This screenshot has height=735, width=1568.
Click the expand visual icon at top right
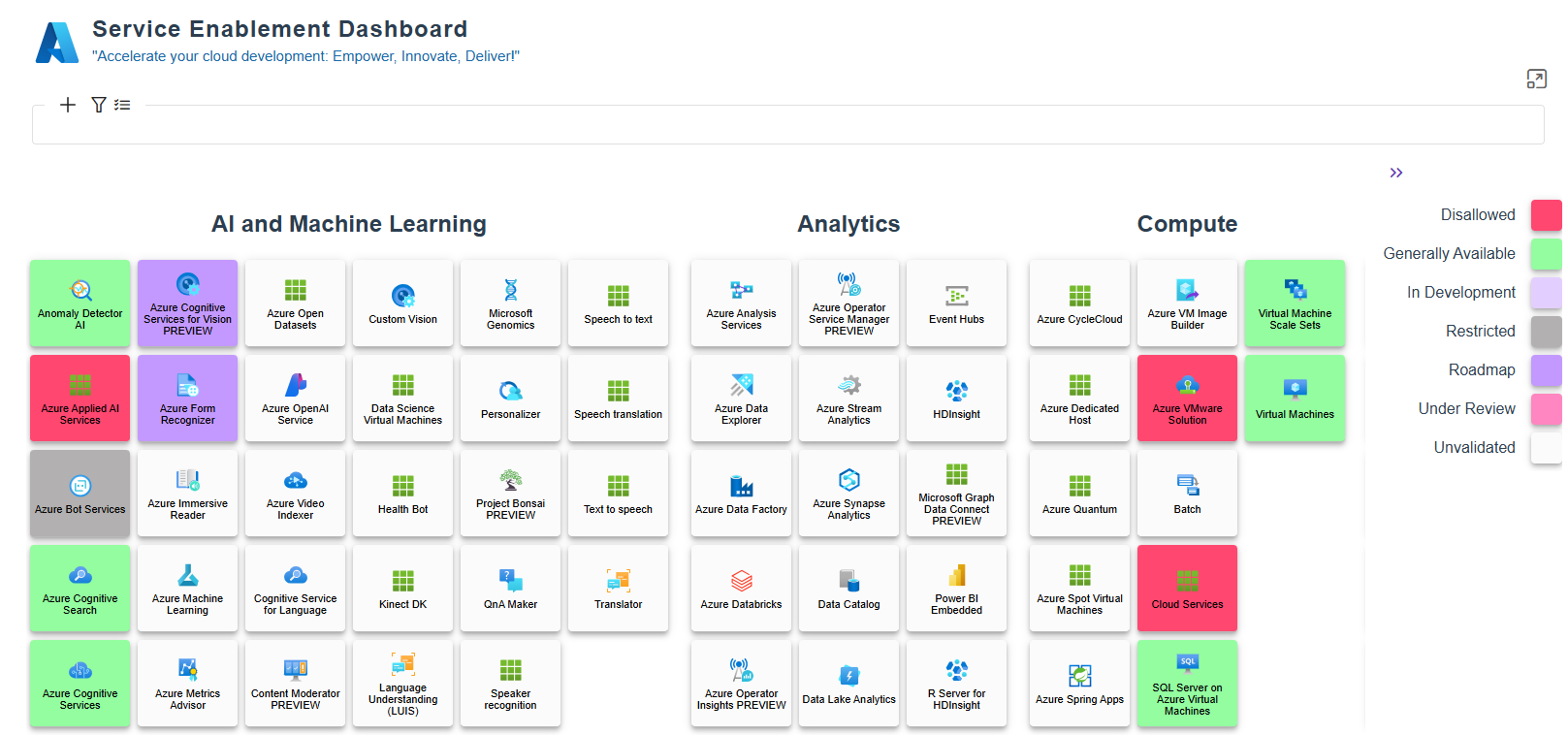point(1536,80)
